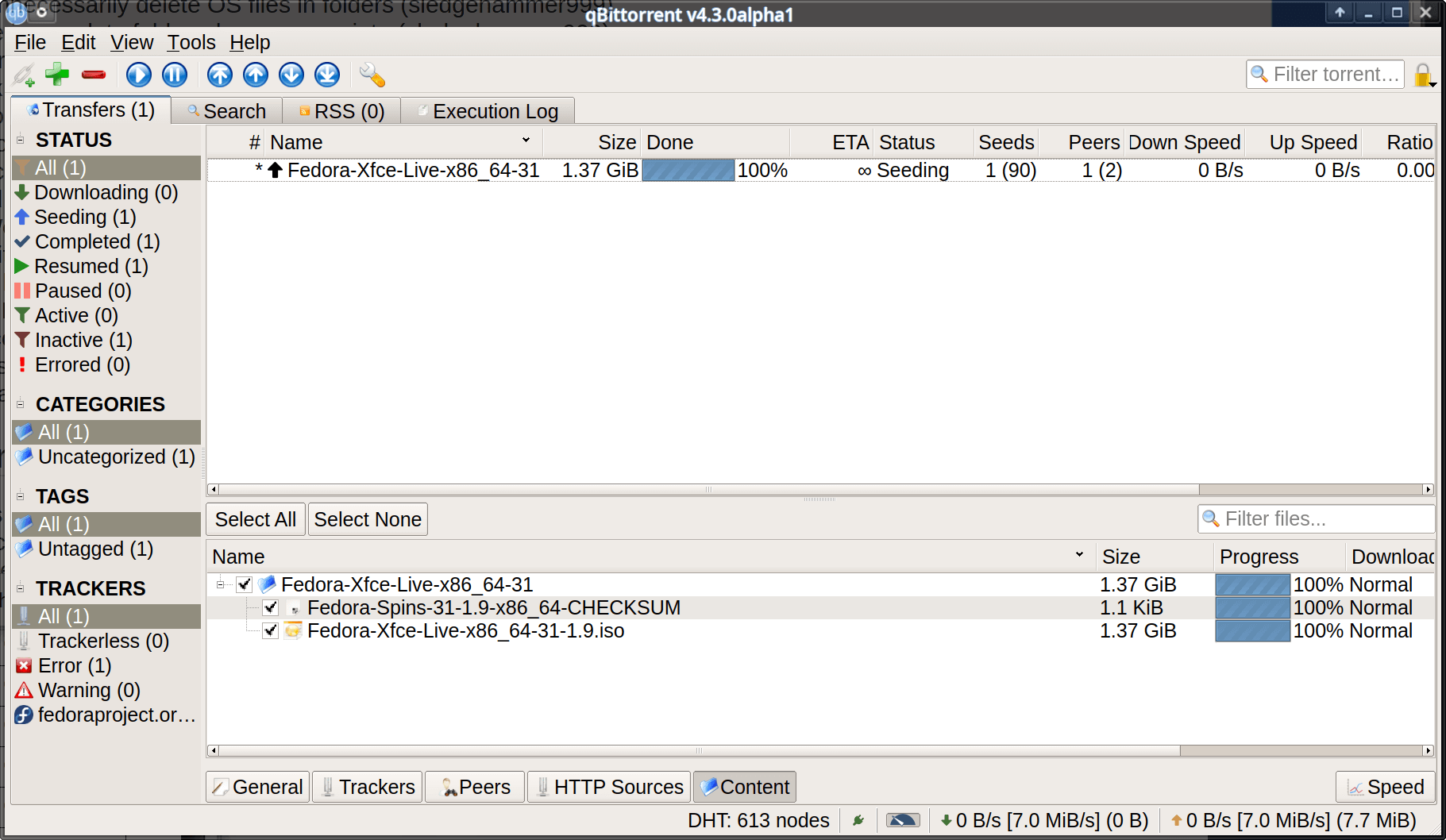Image resolution: width=1446 pixels, height=840 pixels.
Task: Select the Errored status filter
Action: click(x=106, y=364)
